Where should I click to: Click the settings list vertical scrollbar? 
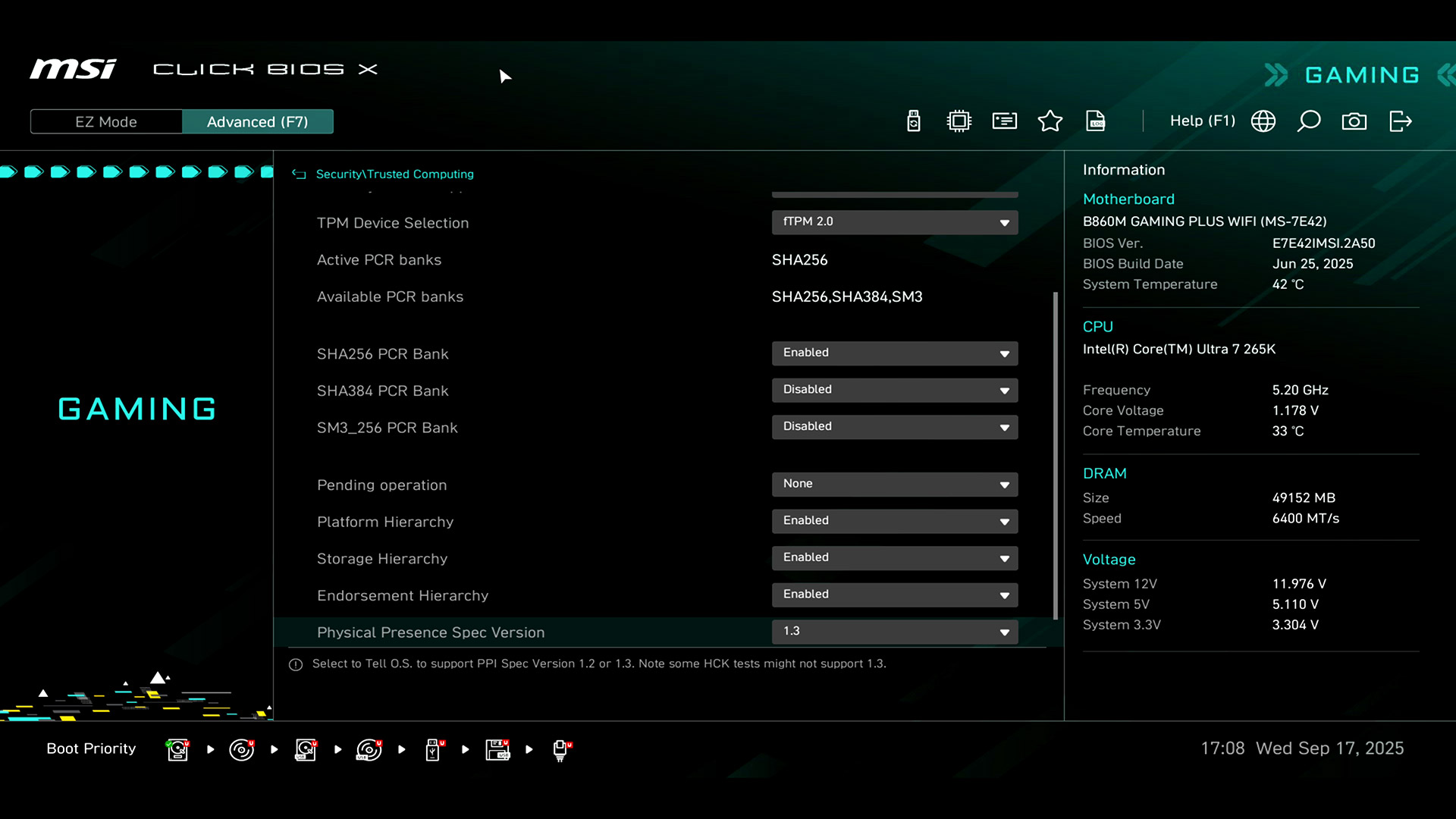[1055, 455]
